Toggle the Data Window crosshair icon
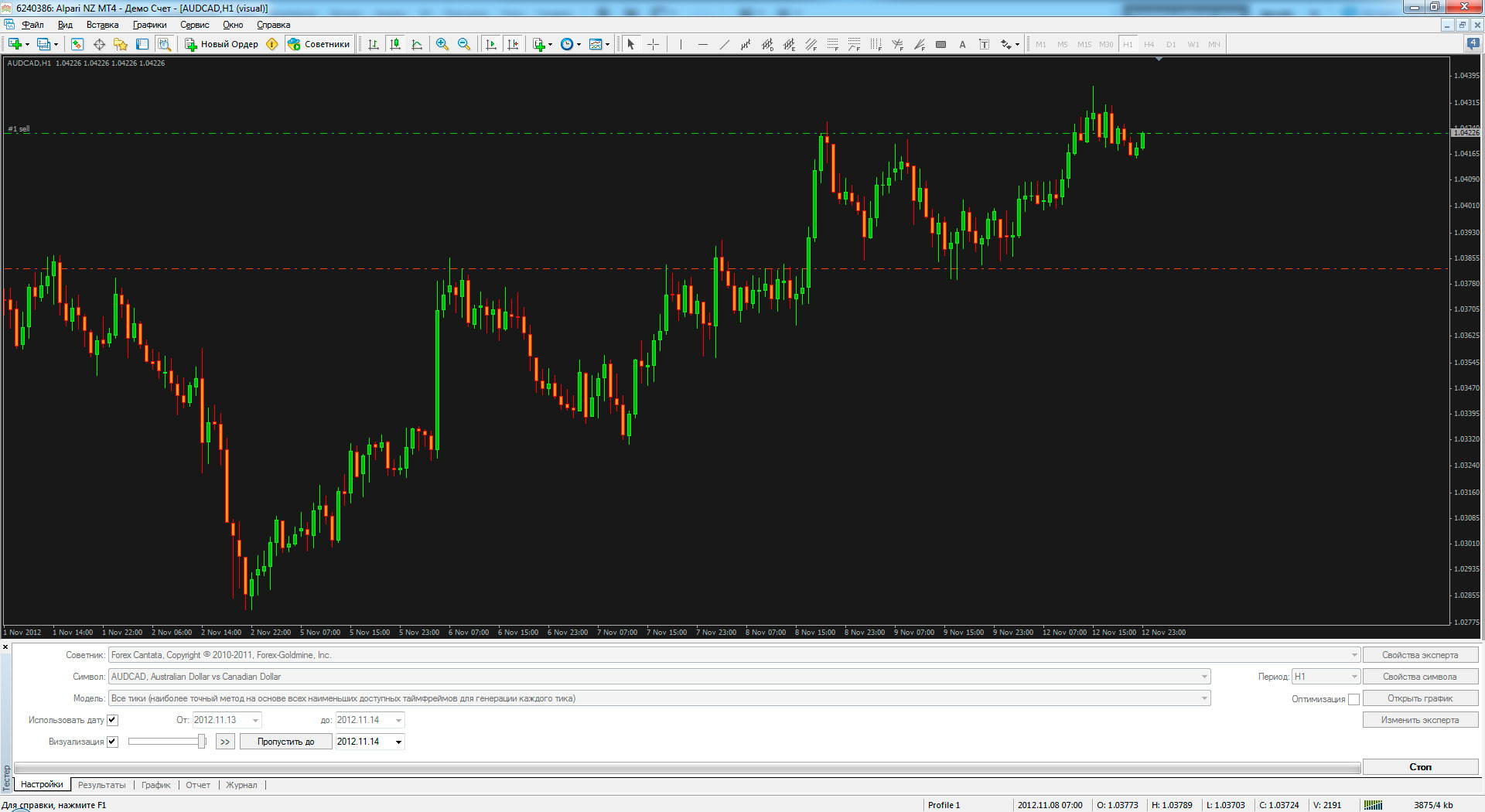Screen dimensions: 1485x812 pos(99,44)
